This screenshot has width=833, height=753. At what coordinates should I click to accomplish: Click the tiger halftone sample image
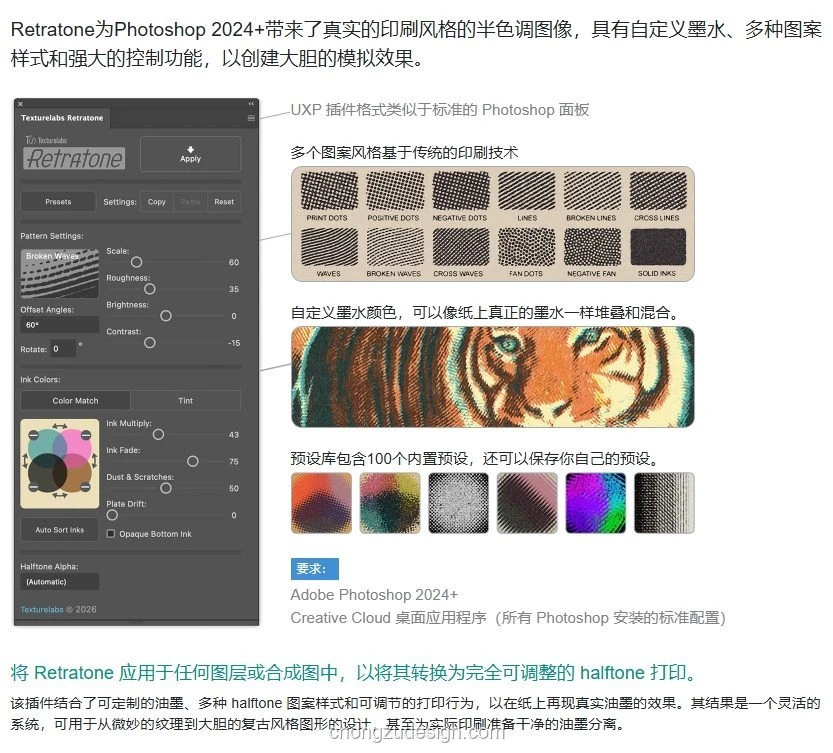point(492,377)
